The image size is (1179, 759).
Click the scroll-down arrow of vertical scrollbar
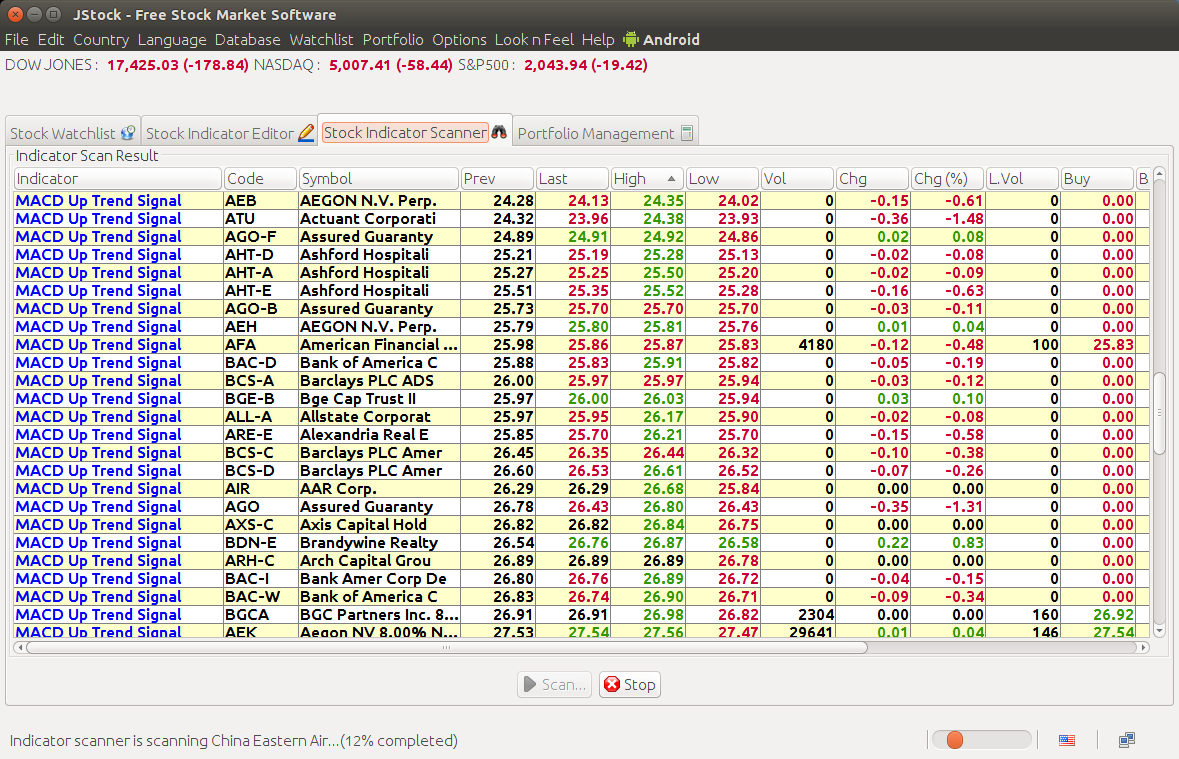pos(1159,631)
